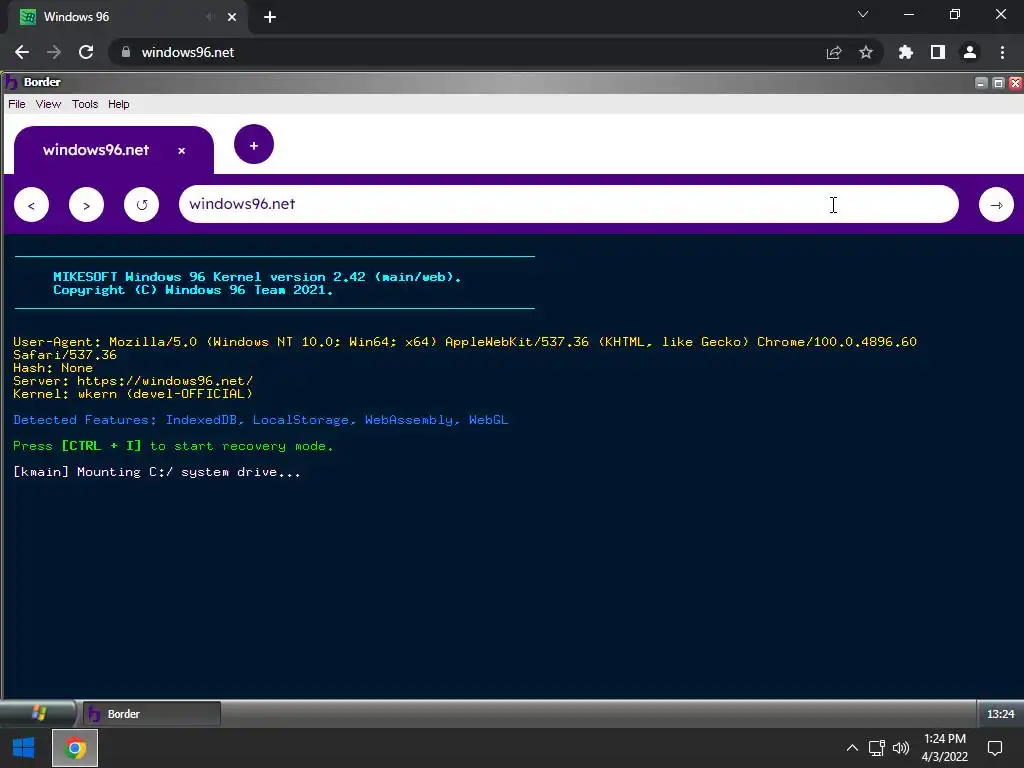Click the [CTRL + I] recovery hint

point(101,446)
